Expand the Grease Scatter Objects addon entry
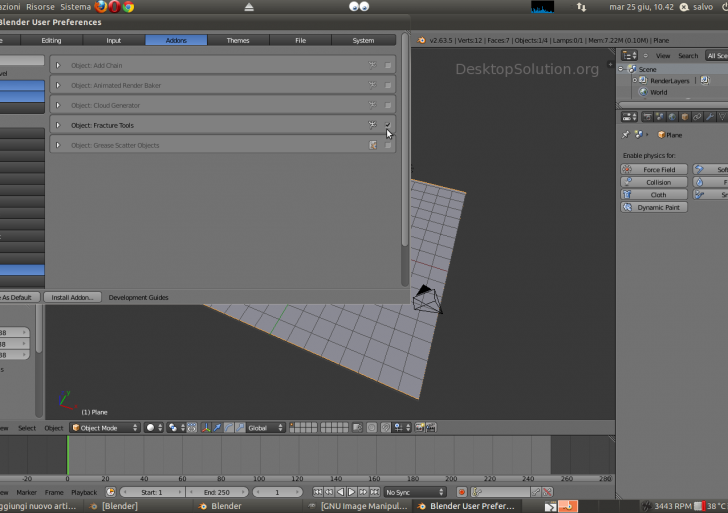728x513 pixels. (x=58, y=145)
